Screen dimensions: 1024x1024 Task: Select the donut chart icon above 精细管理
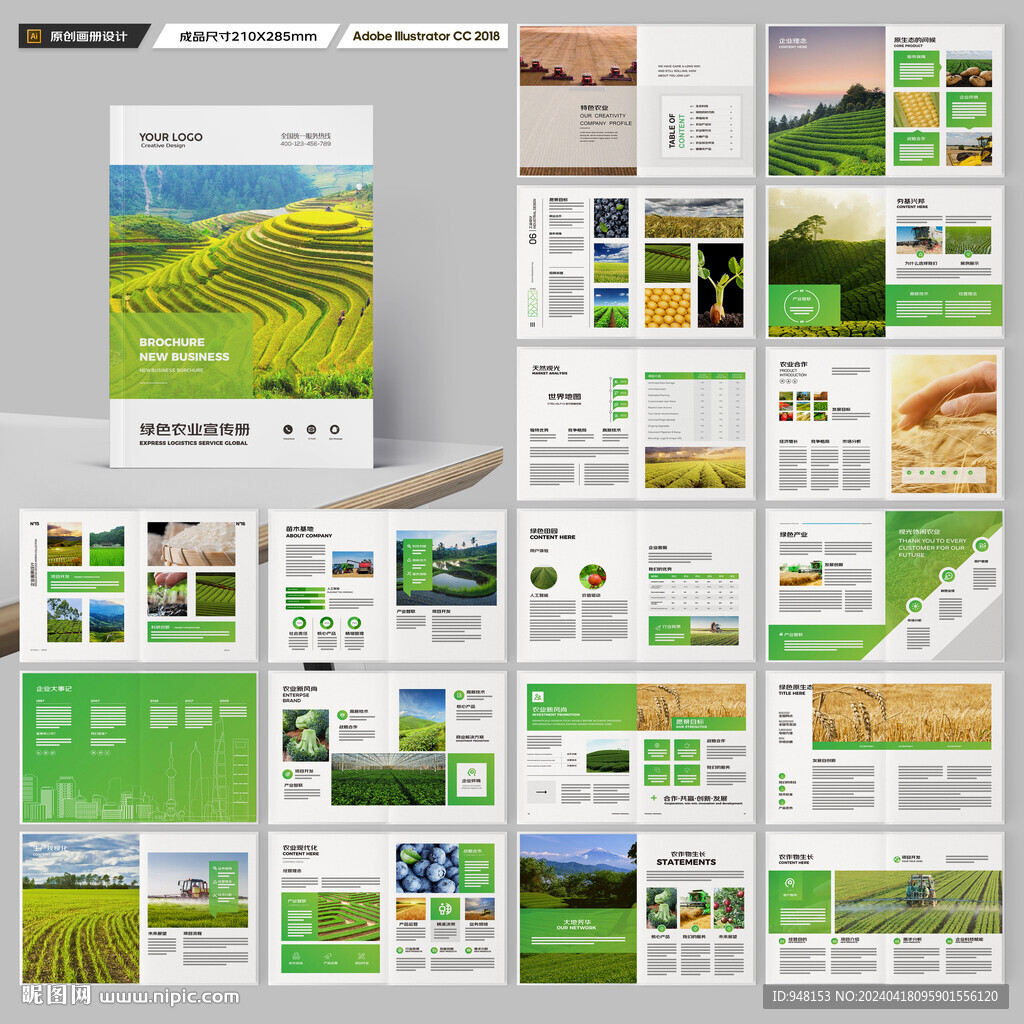pos(354,623)
